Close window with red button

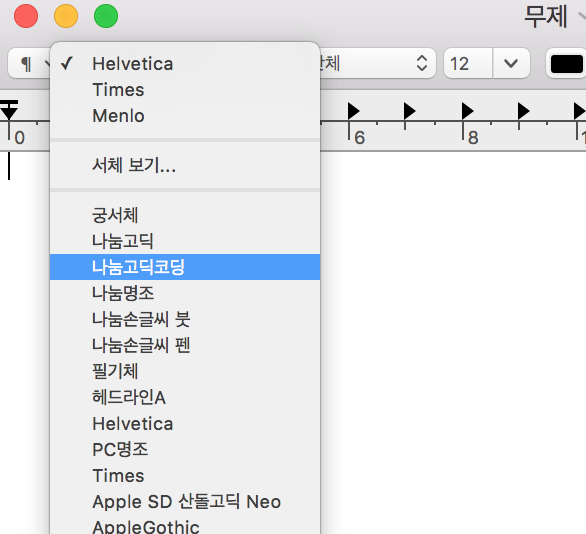26,16
